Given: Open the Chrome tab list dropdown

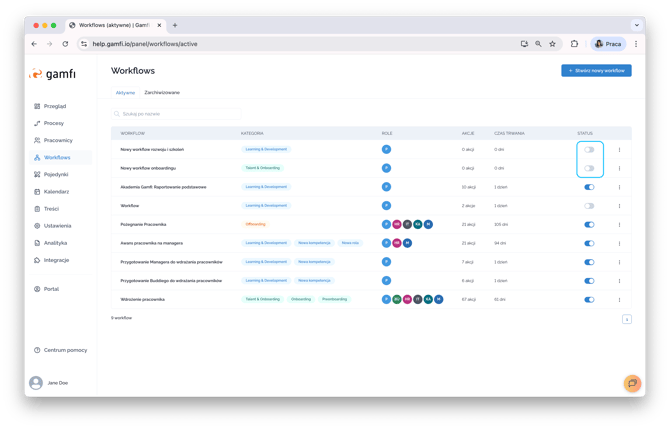Looking at the screenshot, I should pos(637,24).
